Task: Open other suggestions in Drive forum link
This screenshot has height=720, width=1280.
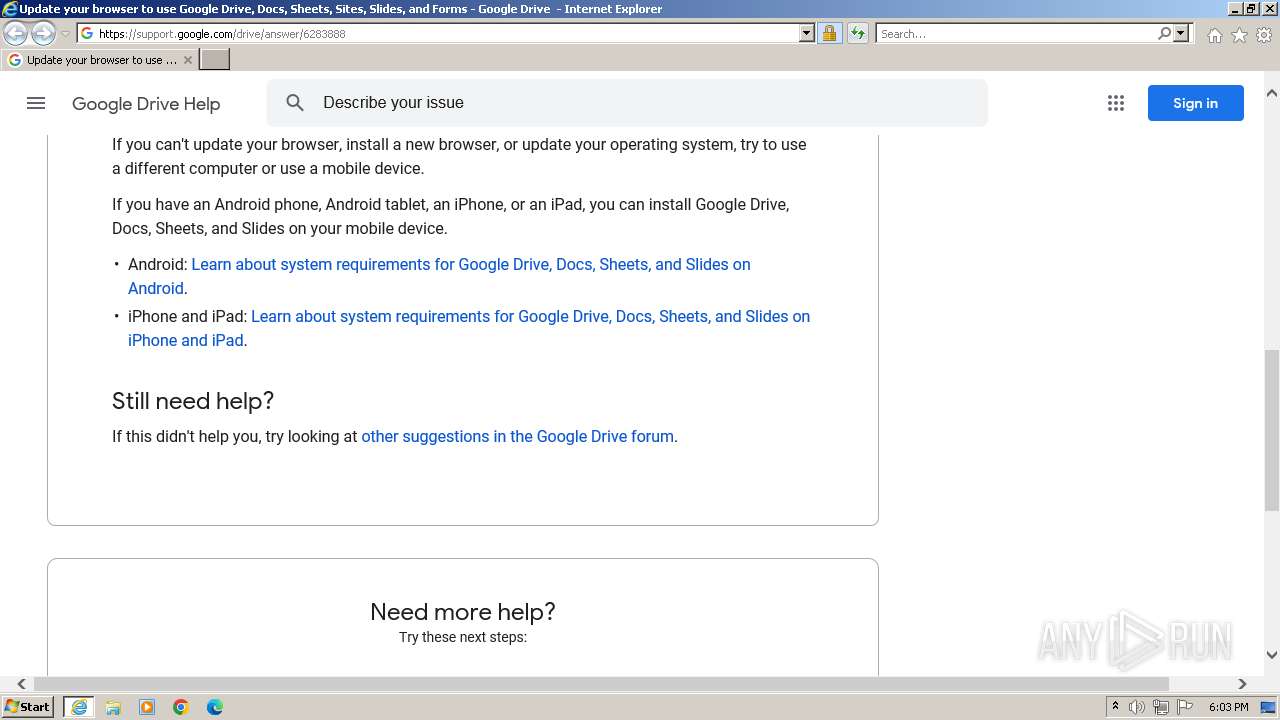Action: coord(517,436)
